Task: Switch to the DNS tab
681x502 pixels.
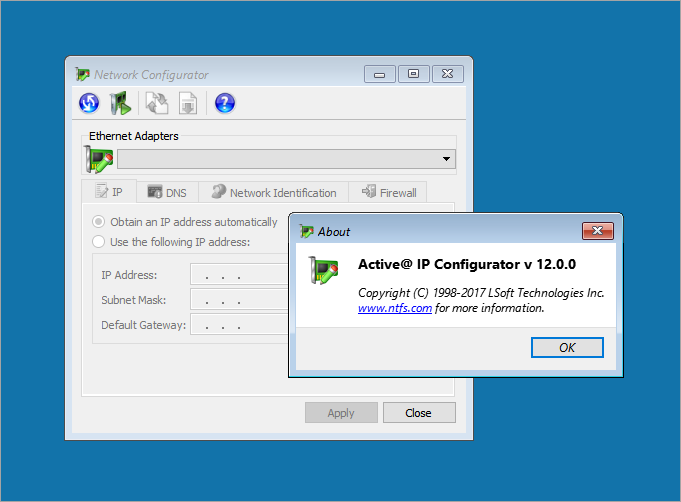Action: coord(167,192)
